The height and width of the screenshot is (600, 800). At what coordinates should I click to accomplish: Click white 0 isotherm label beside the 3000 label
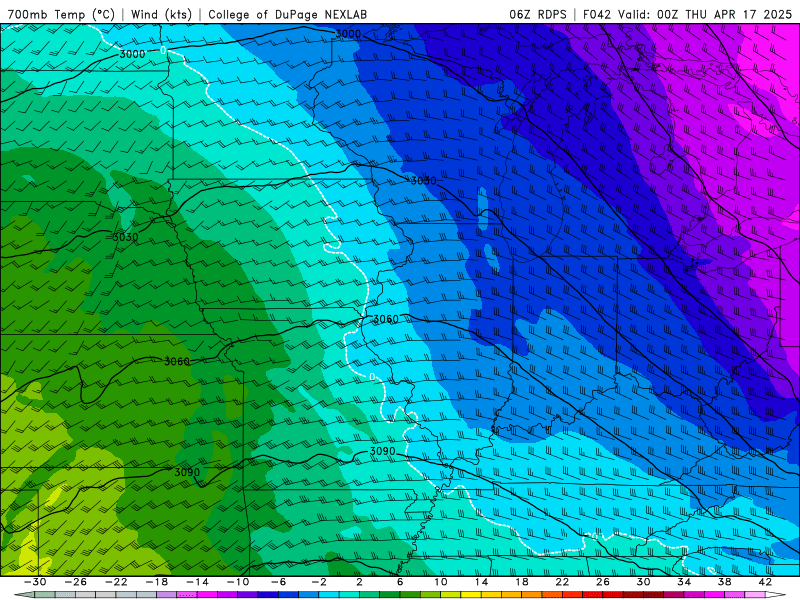pos(163,50)
